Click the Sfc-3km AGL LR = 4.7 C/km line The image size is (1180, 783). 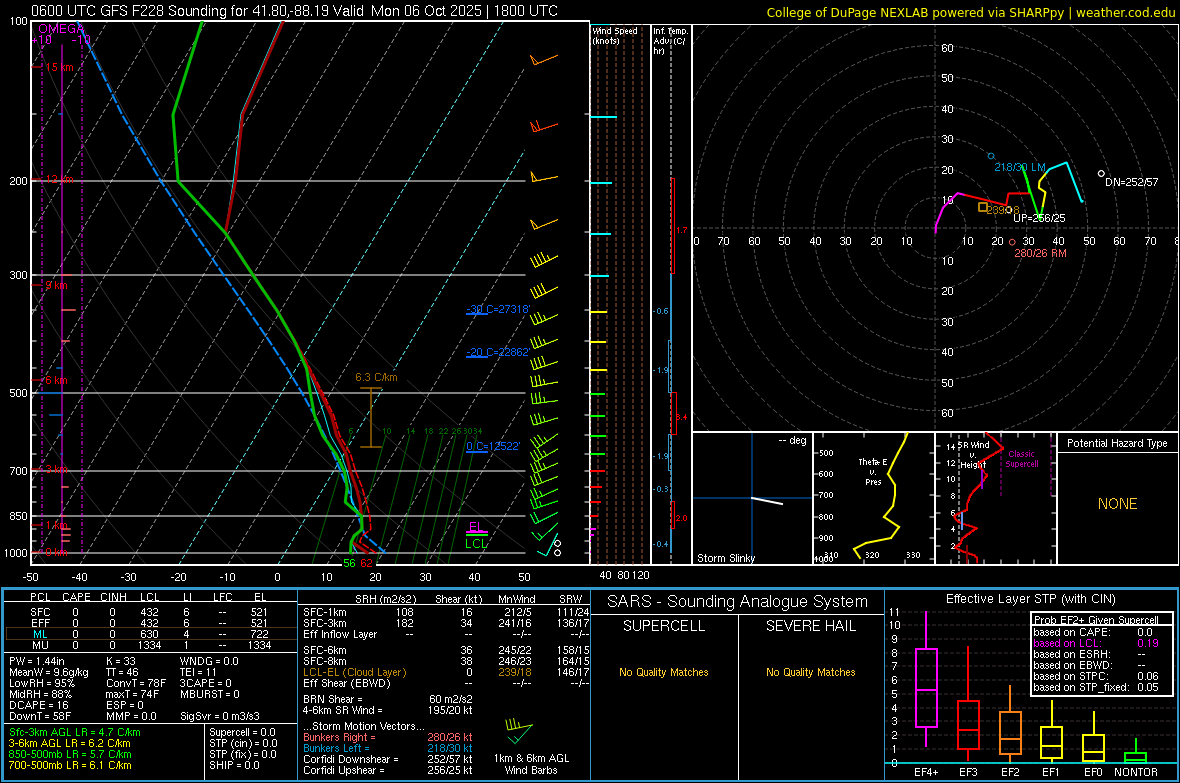[75, 732]
